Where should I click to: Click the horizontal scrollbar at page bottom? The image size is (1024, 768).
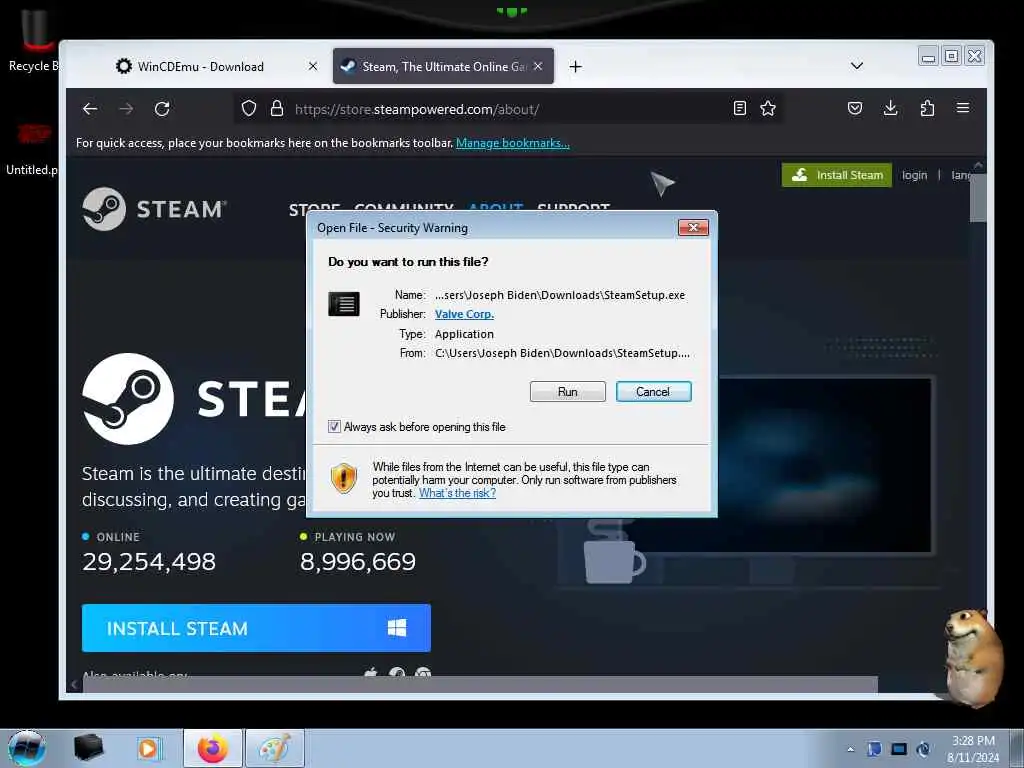479,684
